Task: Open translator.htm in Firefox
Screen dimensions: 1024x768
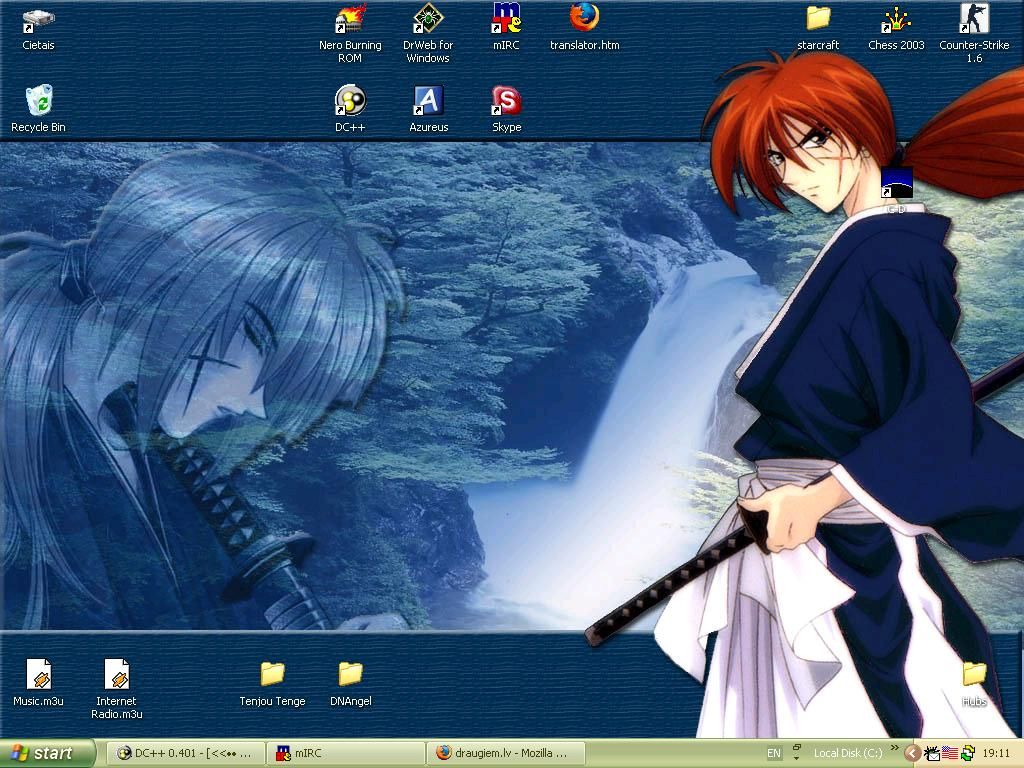Action: [584, 29]
